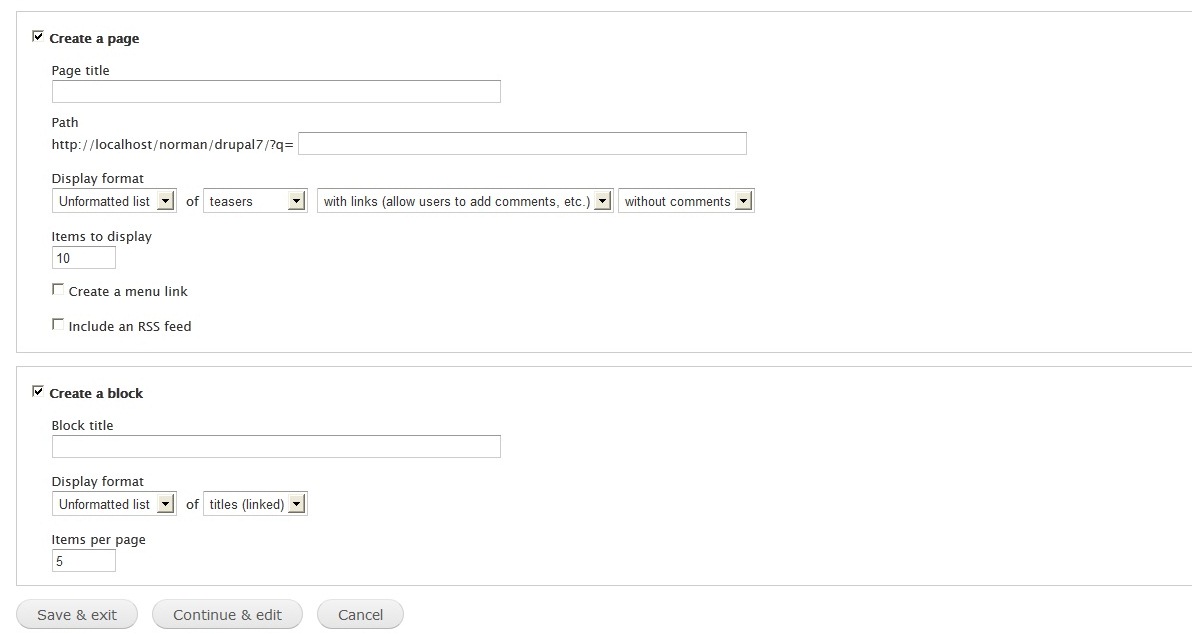Expand the teasers dropdown

[x=255, y=201]
